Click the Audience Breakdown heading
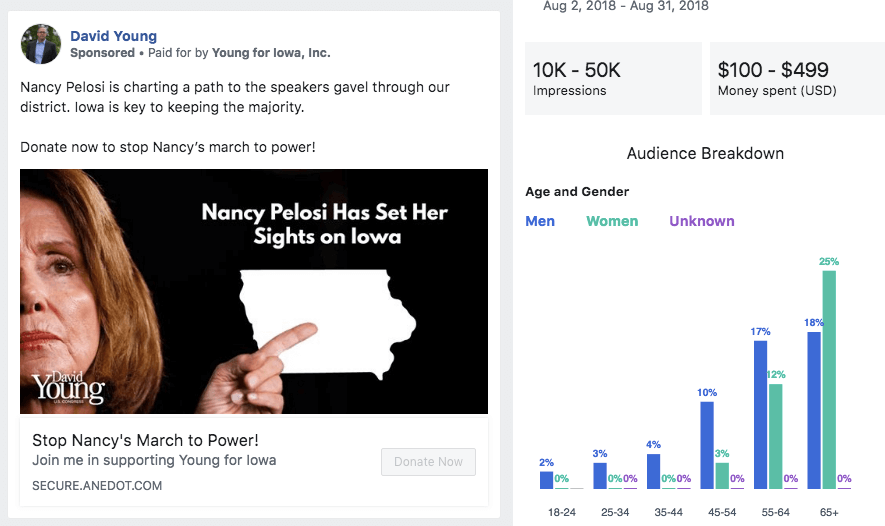The height and width of the screenshot is (526, 885). [705, 154]
